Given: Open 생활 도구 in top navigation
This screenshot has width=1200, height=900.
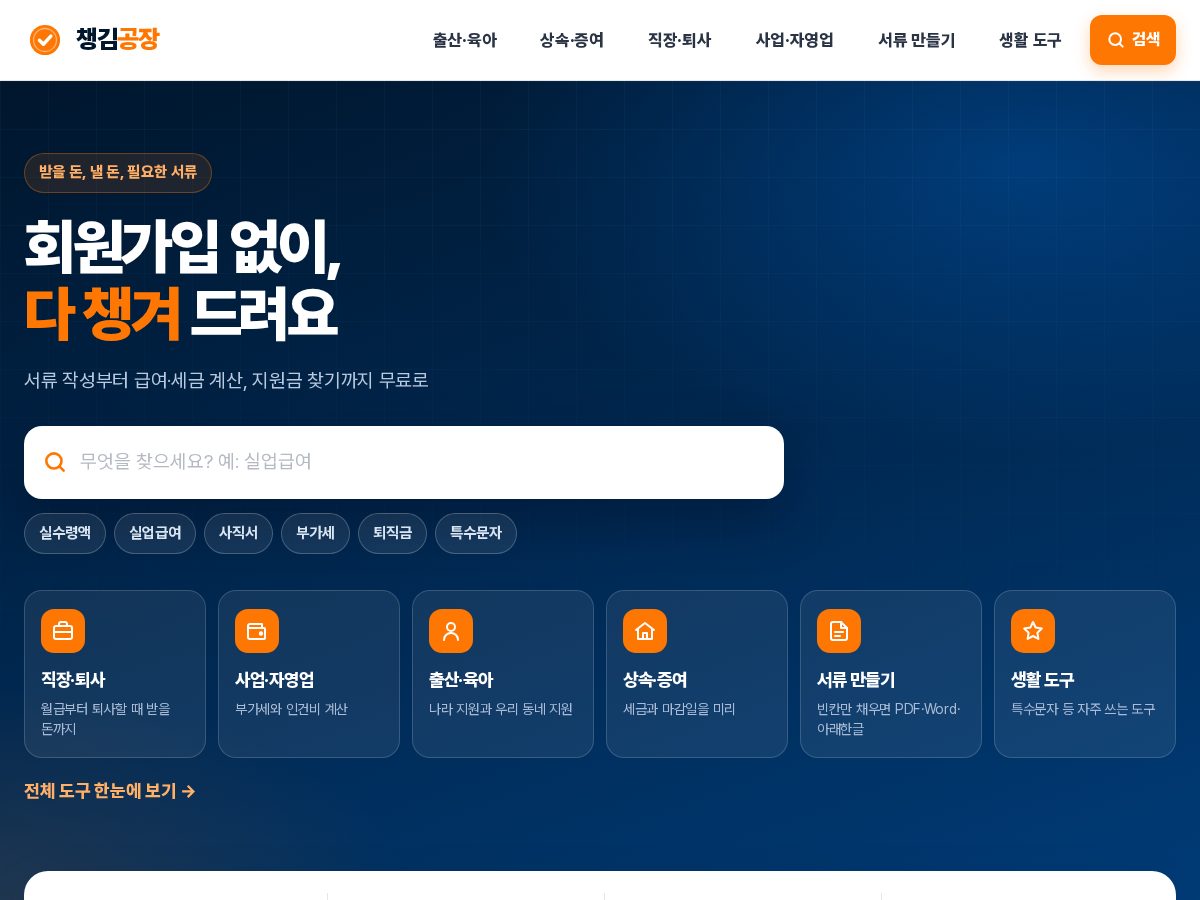Looking at the screenshot, I should [x=1030, y=40].
